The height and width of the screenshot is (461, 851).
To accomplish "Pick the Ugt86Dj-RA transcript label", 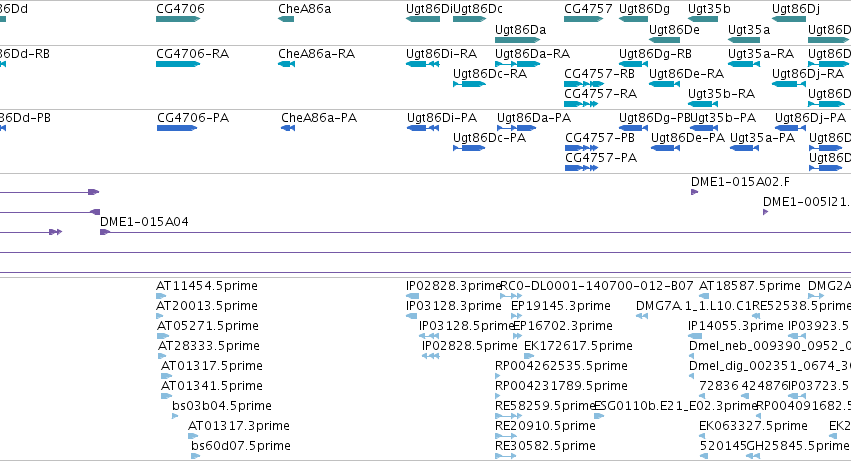I will coord(808,73).
